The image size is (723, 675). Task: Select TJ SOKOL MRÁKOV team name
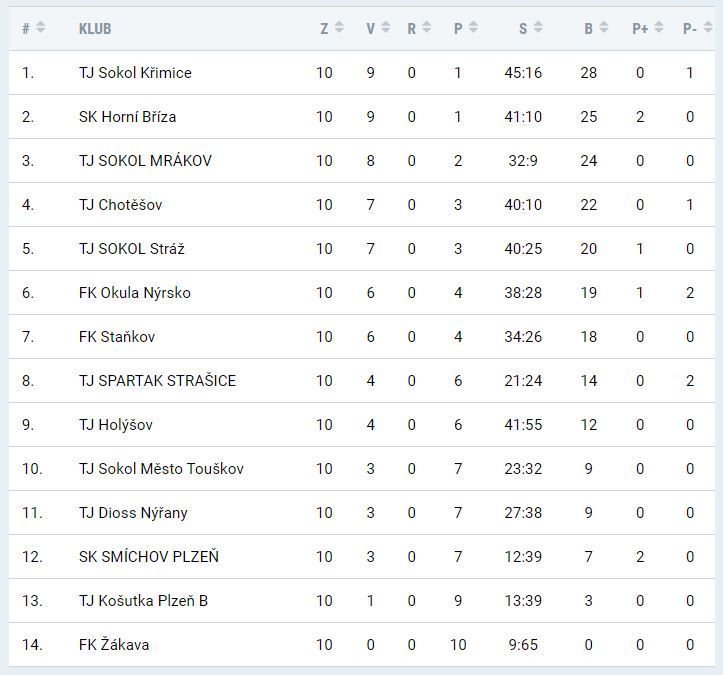[145, 161]
